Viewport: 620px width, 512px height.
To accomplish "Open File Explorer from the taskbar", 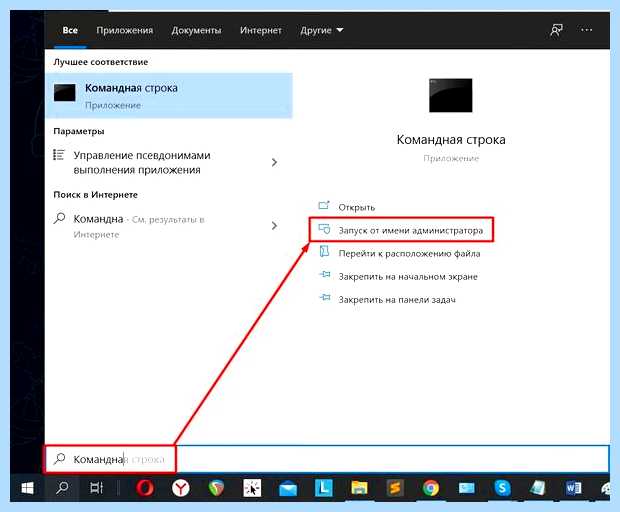I will tap(359, 488).
